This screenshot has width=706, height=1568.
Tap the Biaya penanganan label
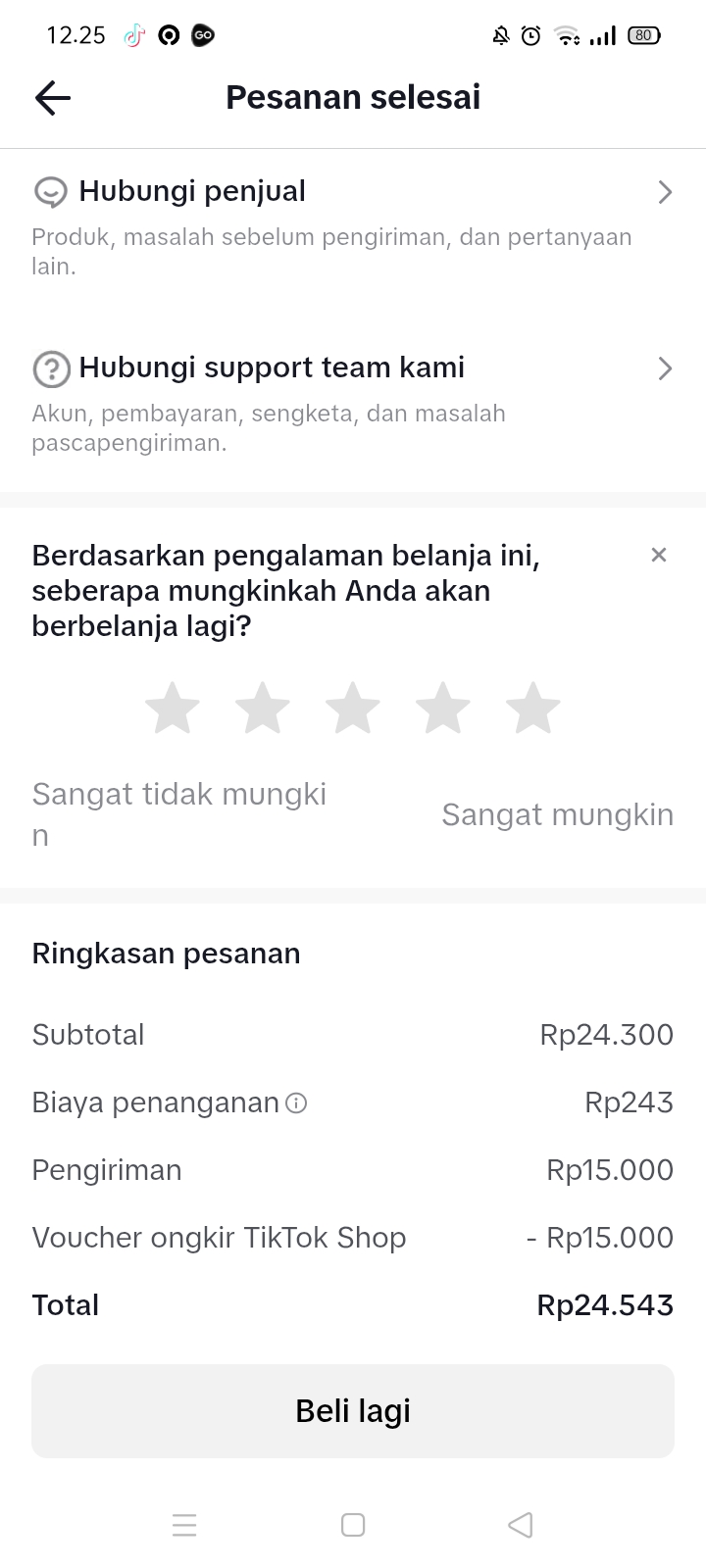tap(155, 1102)
